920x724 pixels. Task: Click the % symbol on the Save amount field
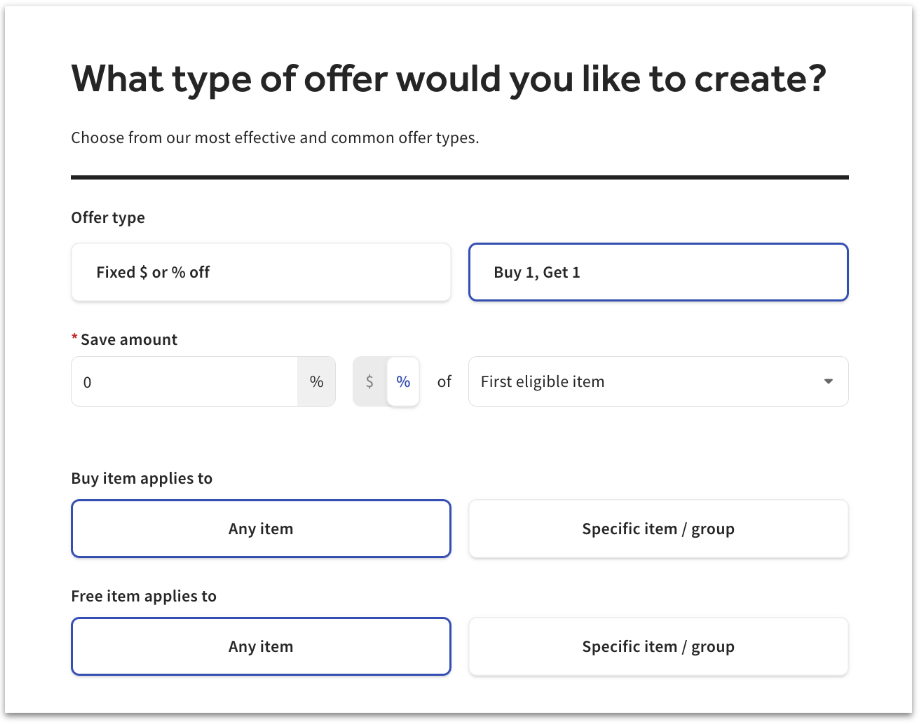coord(316,381)
